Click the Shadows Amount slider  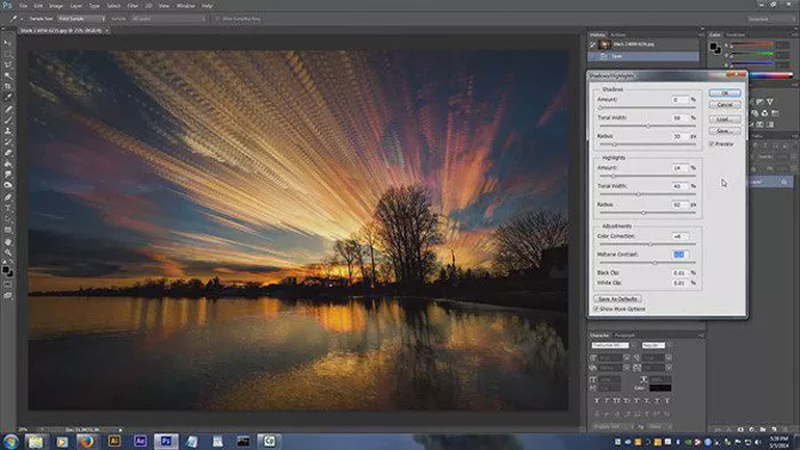tap(645, 109)
